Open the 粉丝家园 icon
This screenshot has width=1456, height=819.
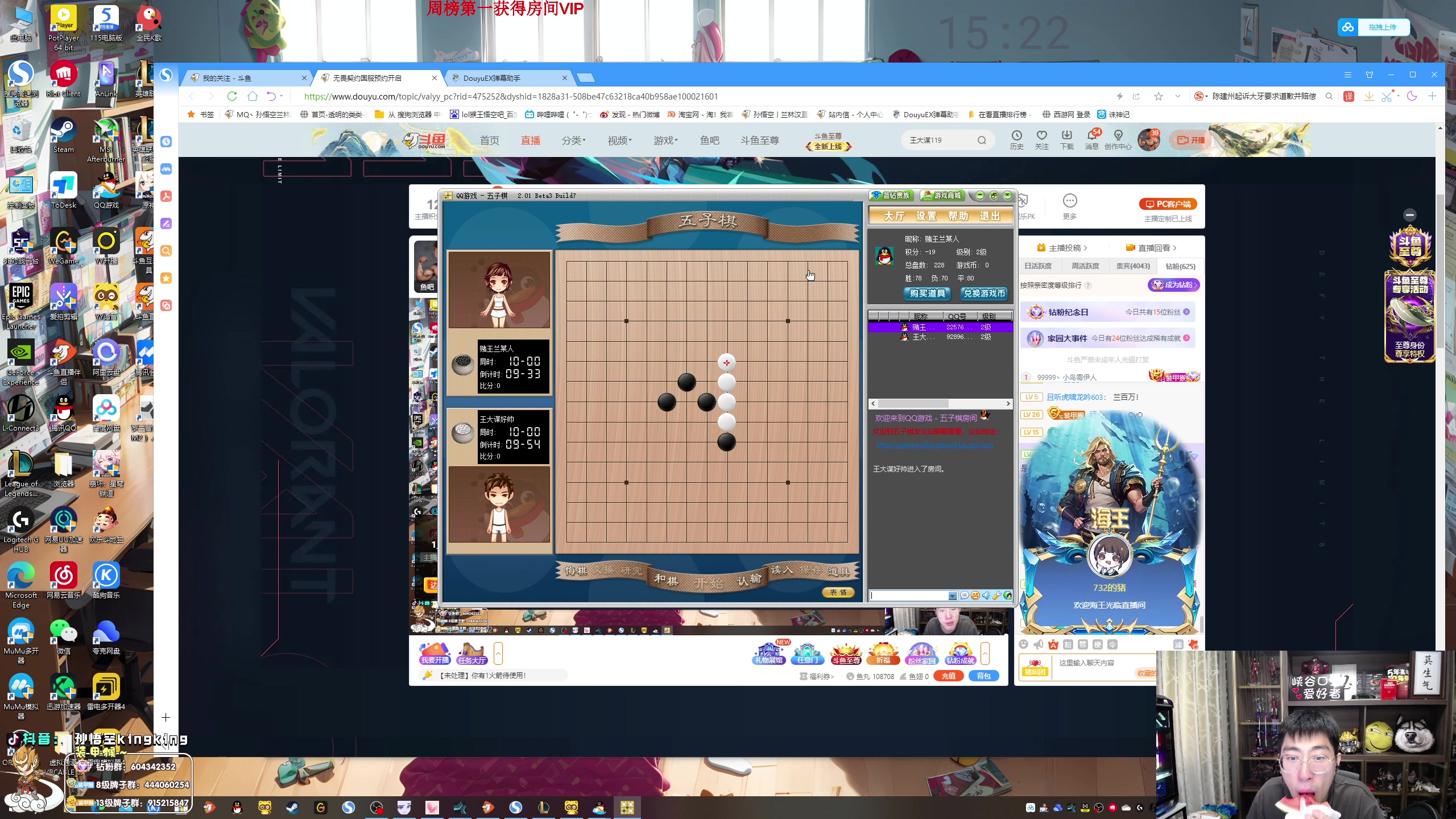921,653
